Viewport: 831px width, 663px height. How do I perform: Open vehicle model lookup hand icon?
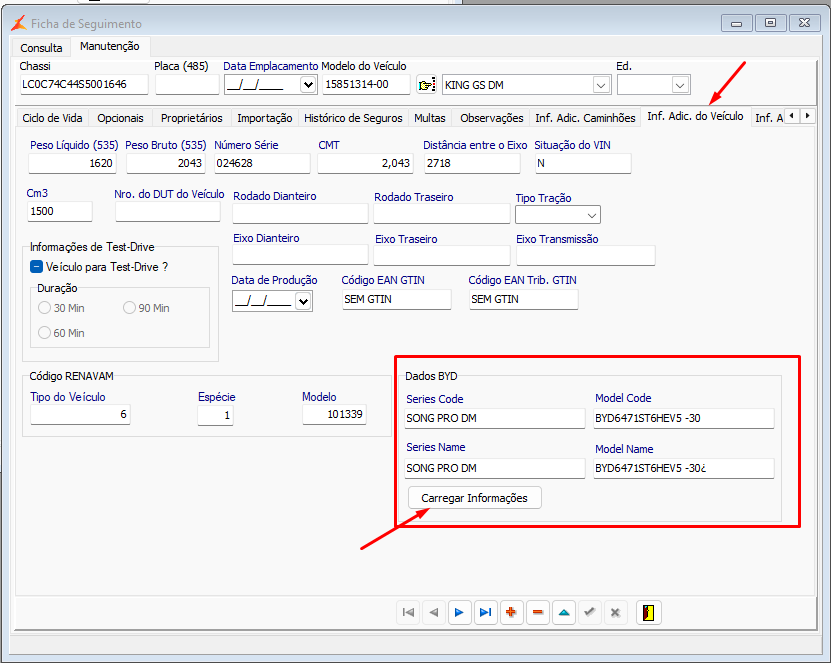tap(427, 85)
